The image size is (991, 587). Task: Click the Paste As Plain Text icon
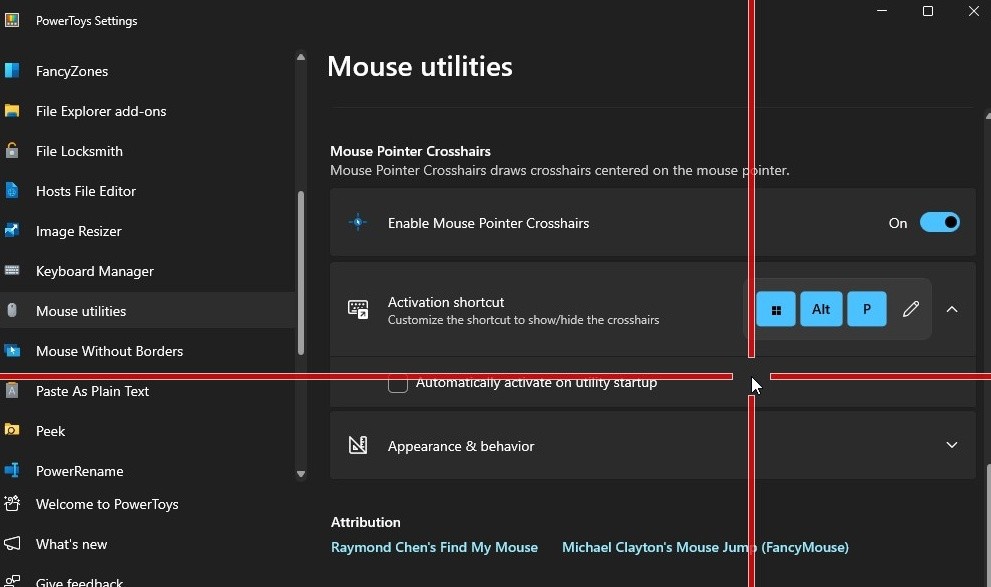(x=12, y=390)
